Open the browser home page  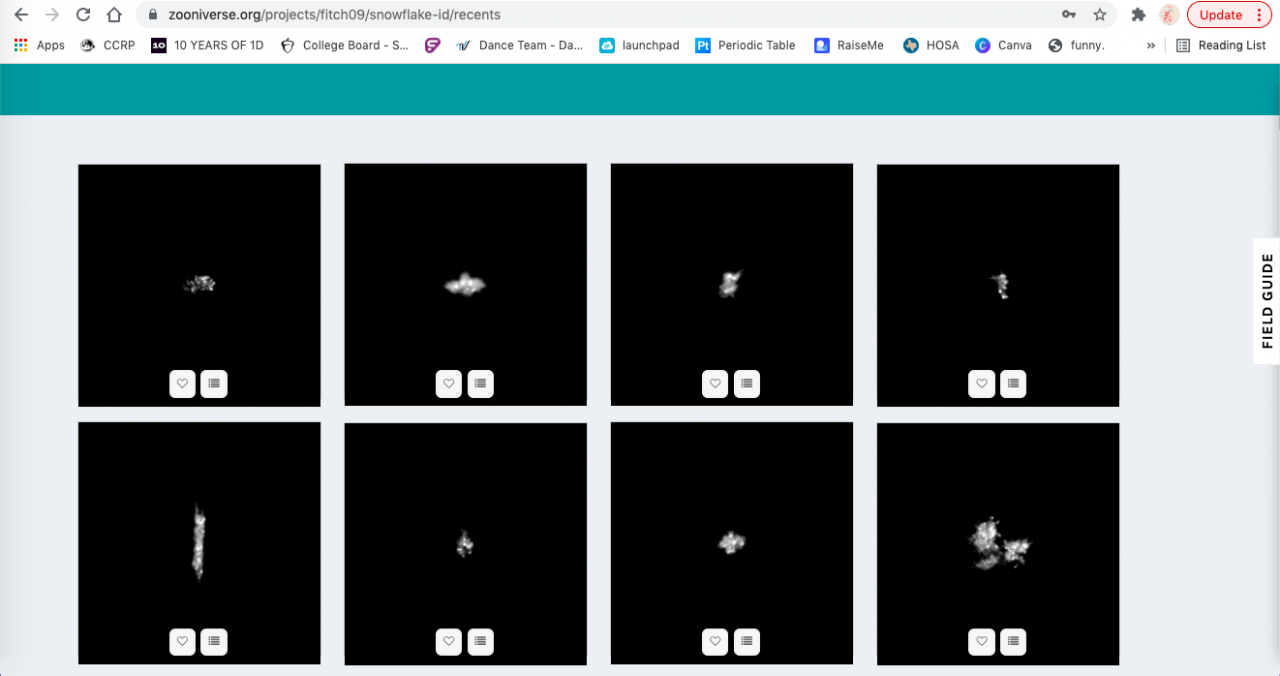pos(114,15)
